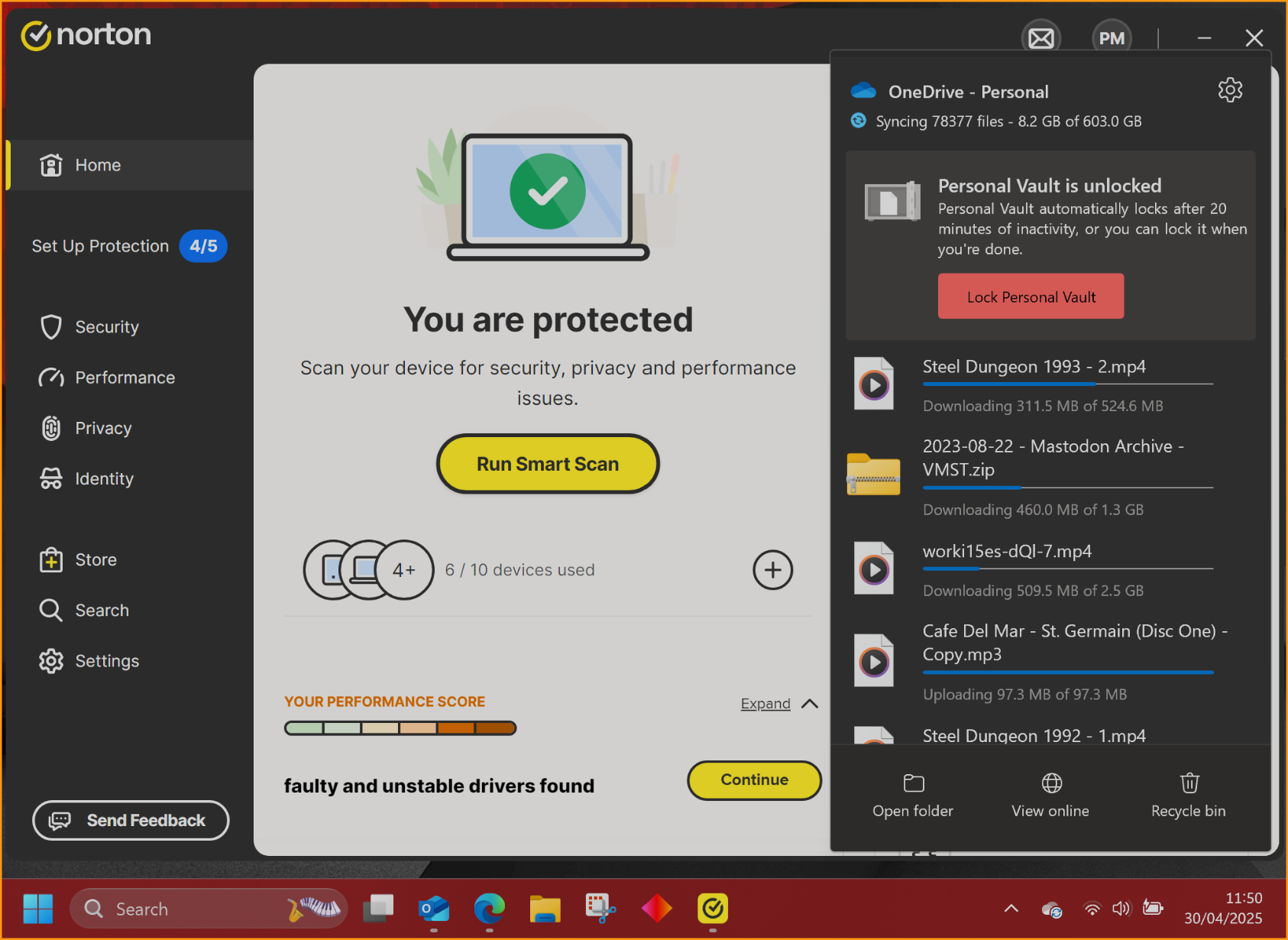Start Run Smart Scan
This screenshot has width=1288, height=940.
548,464
